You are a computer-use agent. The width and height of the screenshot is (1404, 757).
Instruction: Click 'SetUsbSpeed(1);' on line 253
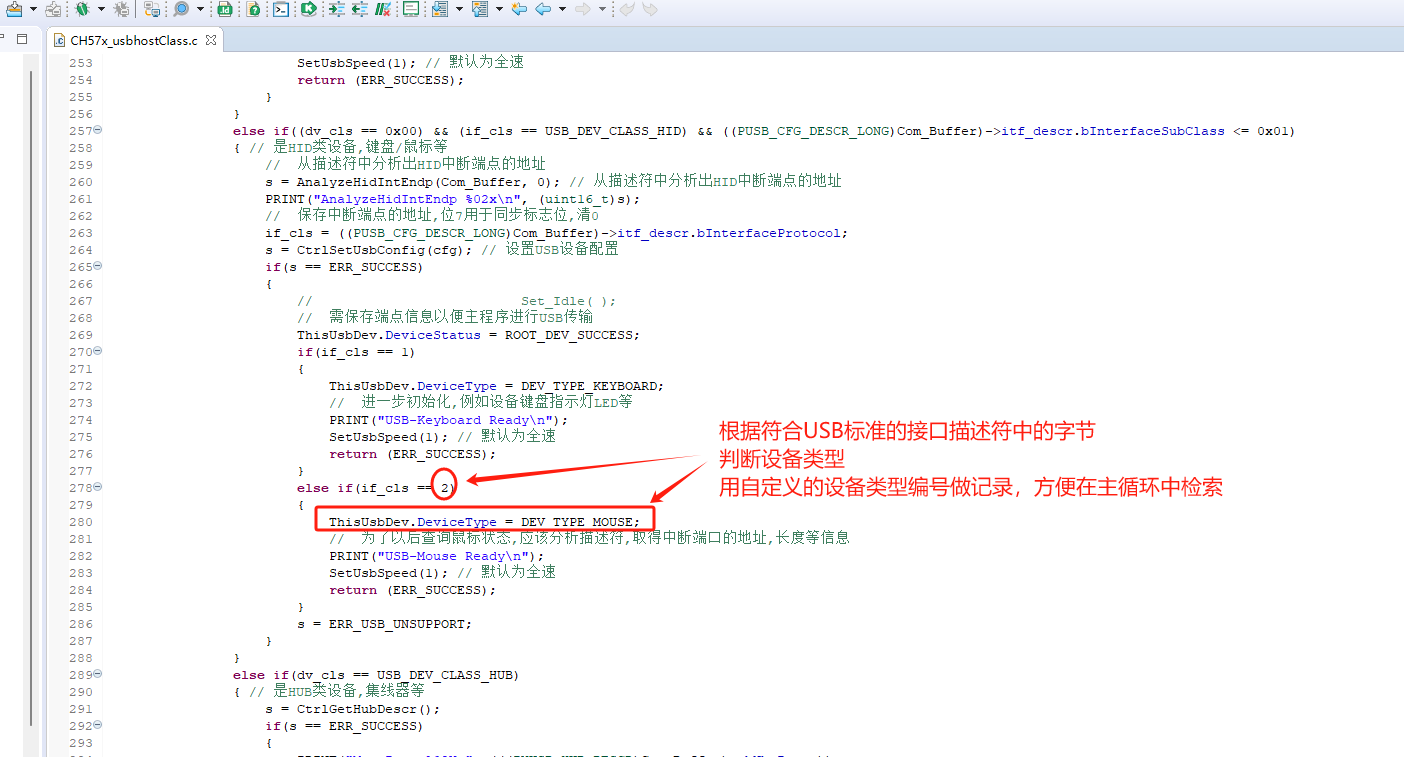[x=357, y=62]
